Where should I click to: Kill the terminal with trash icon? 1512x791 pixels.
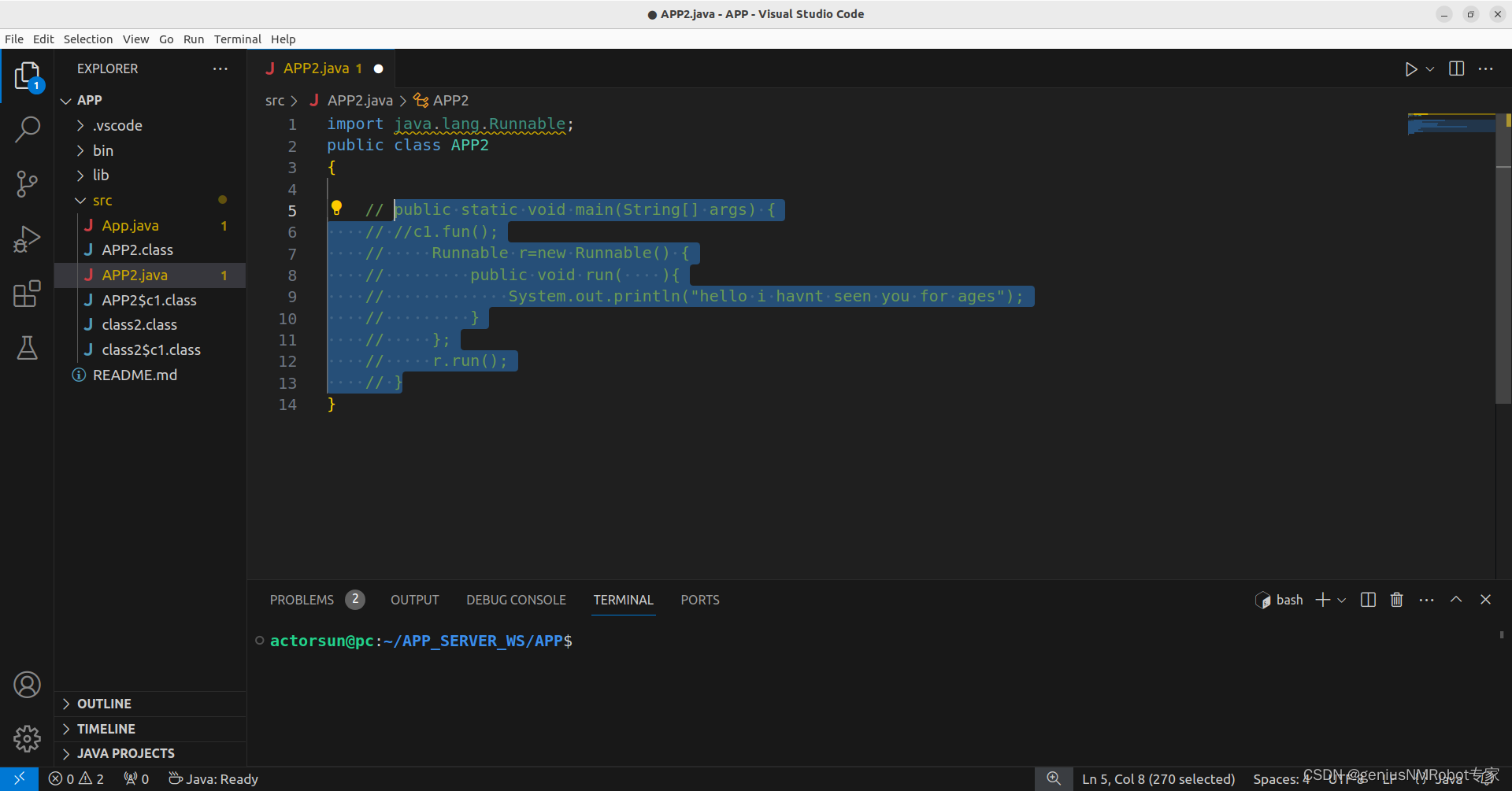pyautogui.click(x=1396, y=599)
